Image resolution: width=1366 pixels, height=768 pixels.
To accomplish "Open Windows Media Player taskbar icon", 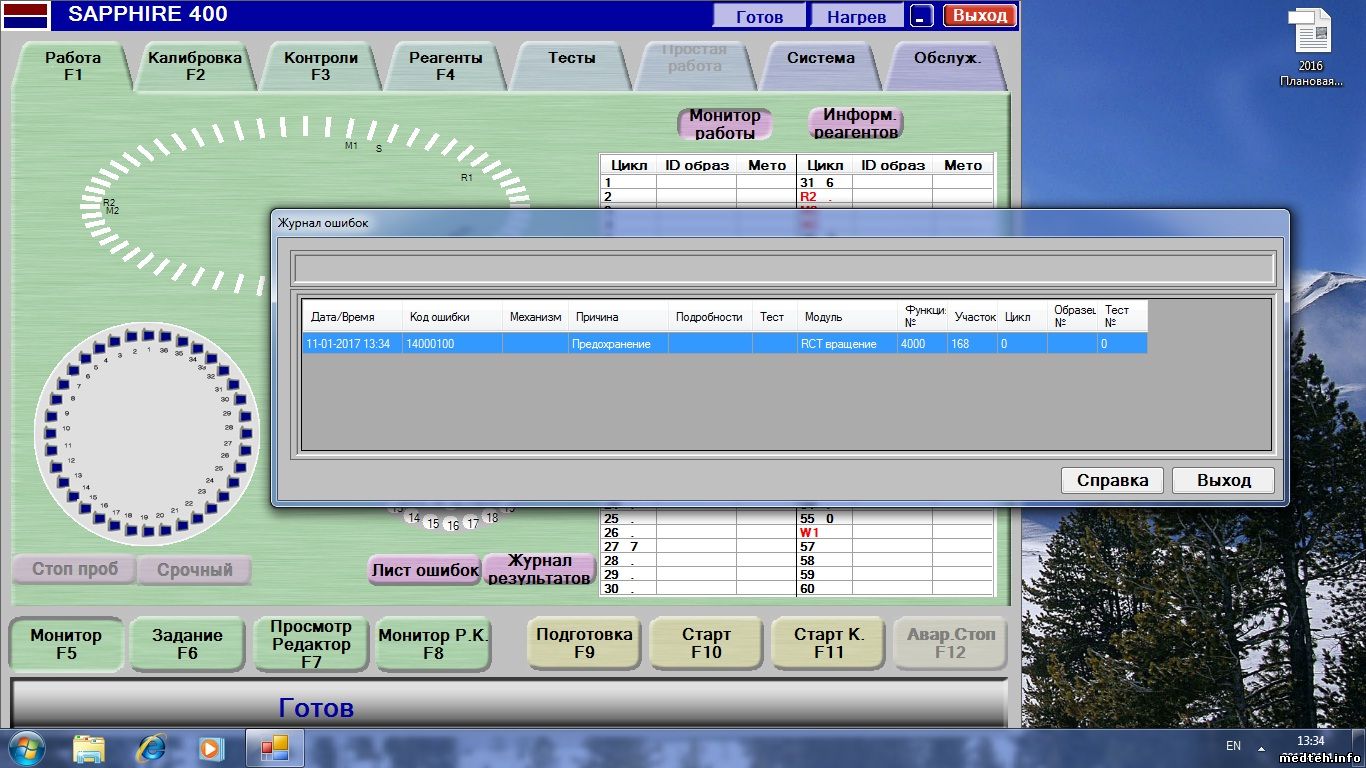I will point(211,747).
